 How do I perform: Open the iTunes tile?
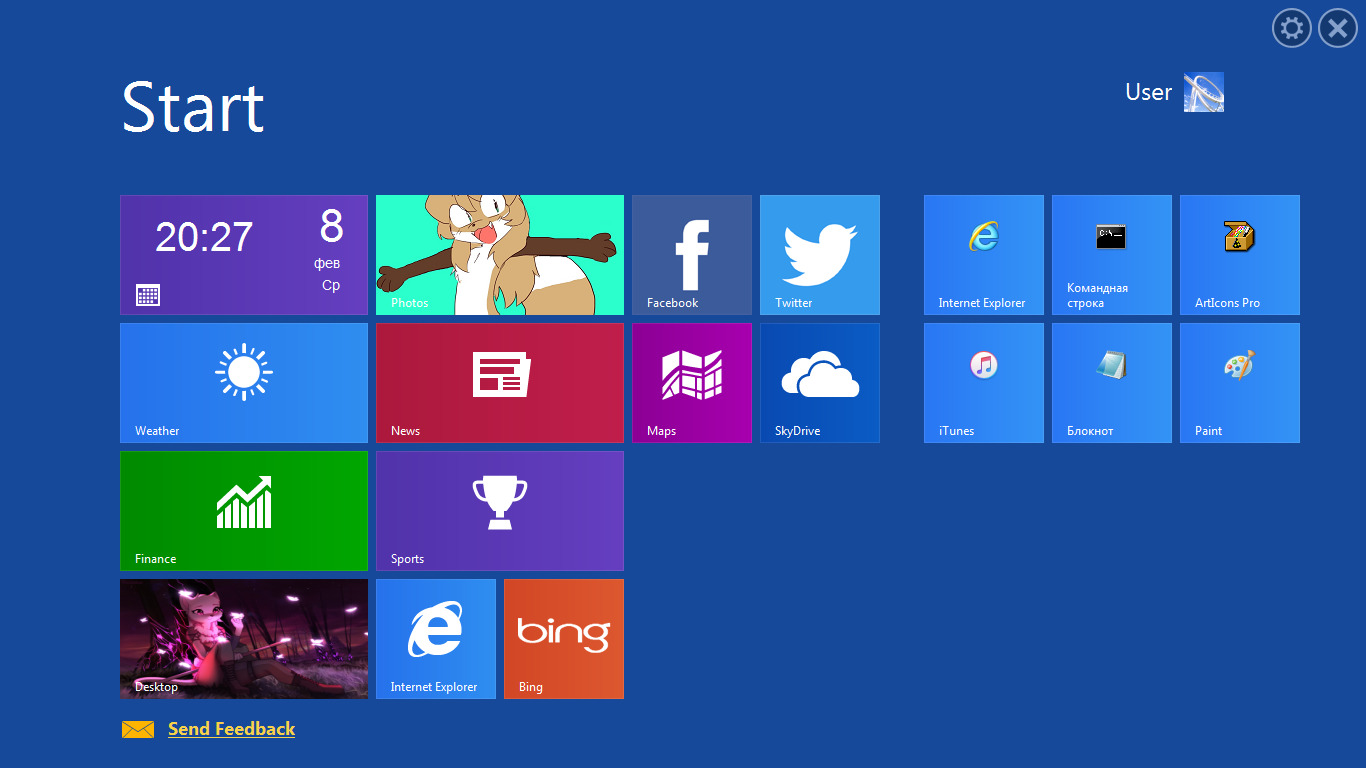pos(984,383)
